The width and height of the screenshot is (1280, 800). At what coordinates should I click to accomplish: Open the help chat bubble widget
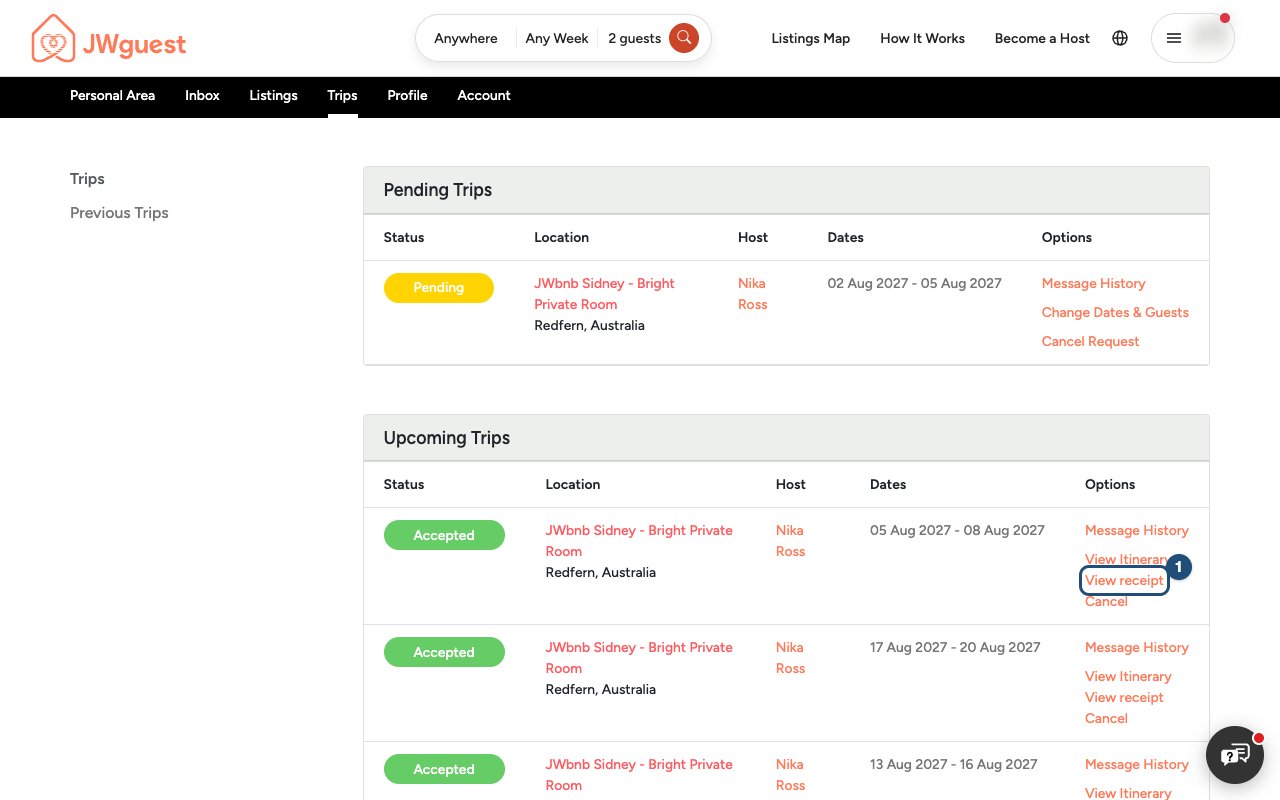coord(1235,754)
